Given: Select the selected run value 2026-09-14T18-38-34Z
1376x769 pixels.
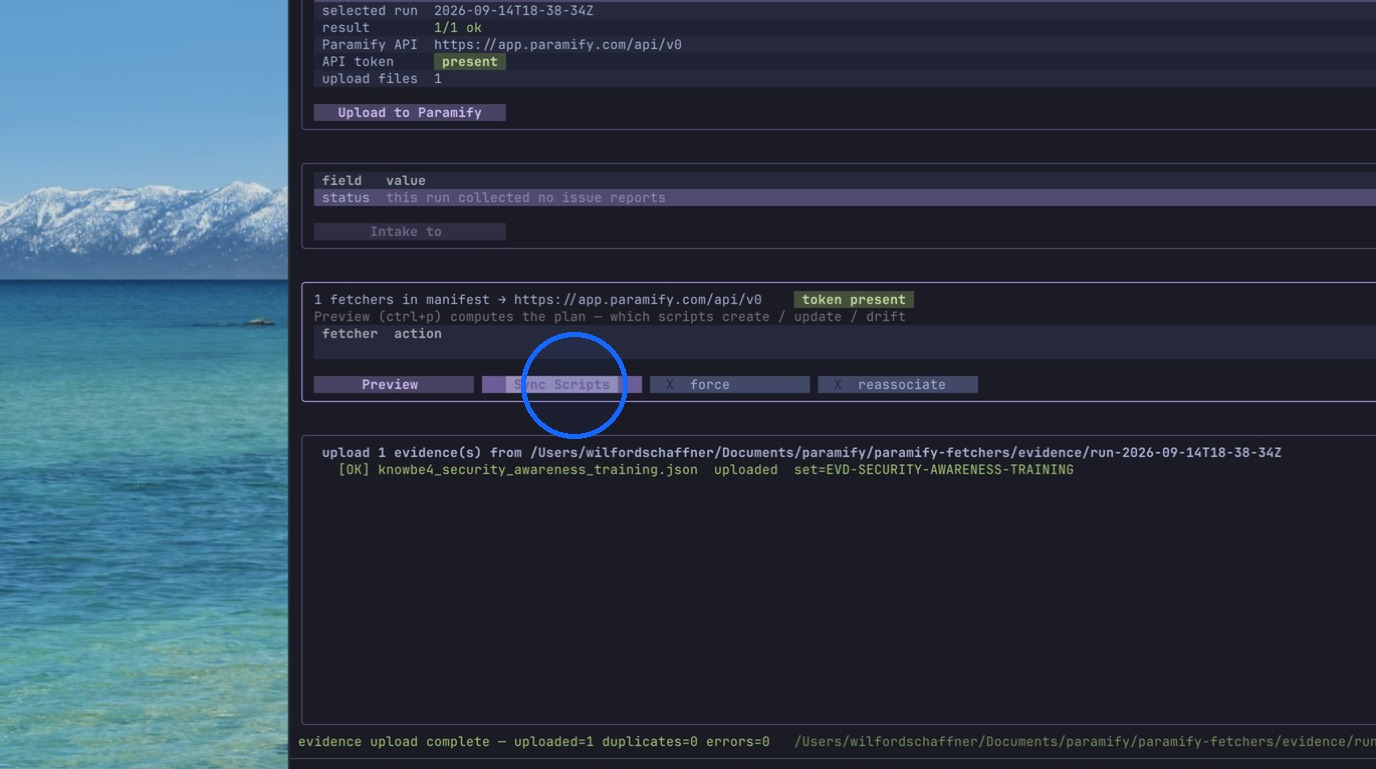Looking at the screenshot, I should point(514,11).
